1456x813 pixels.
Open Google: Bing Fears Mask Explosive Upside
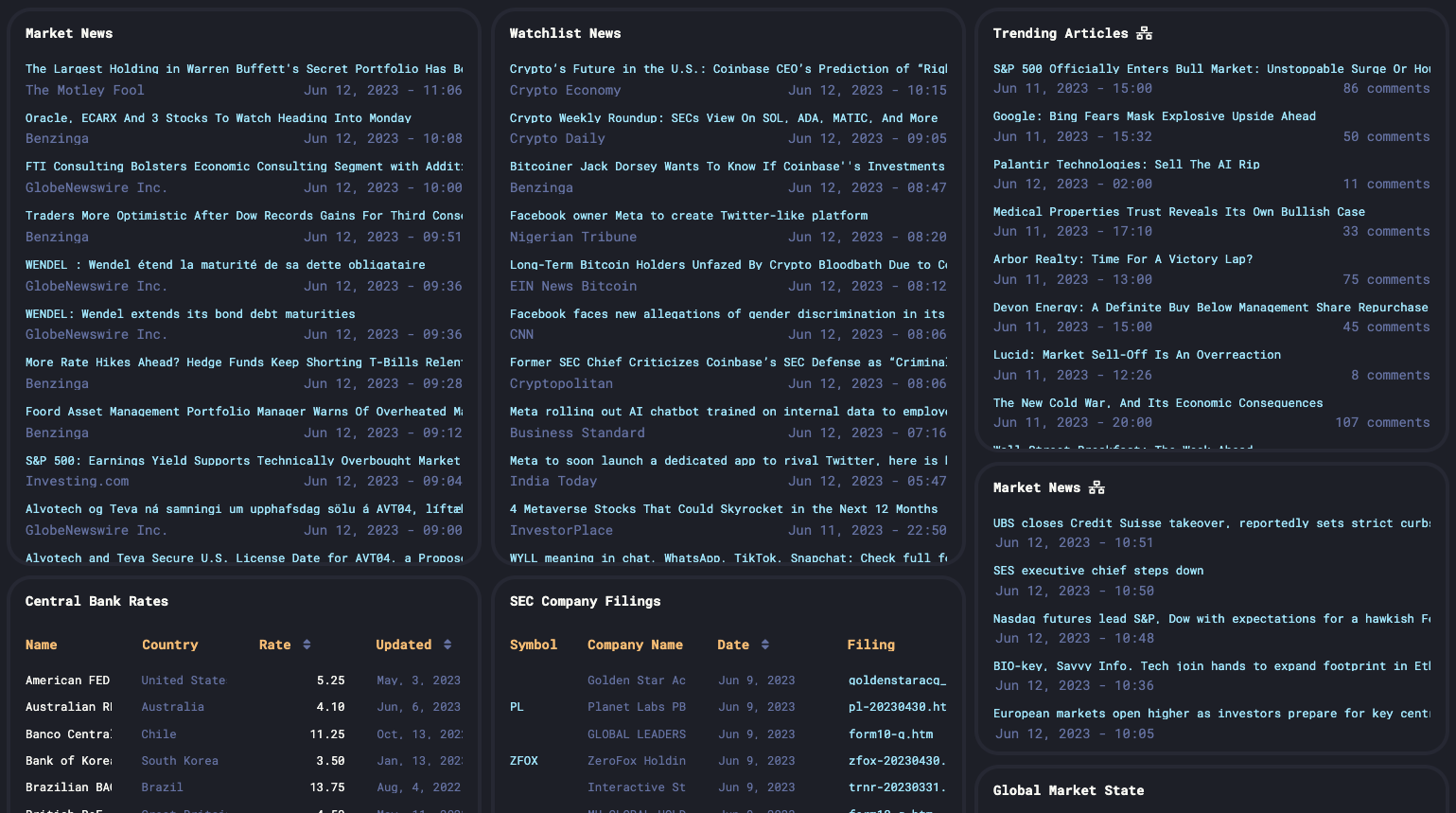coord(1154,116)
